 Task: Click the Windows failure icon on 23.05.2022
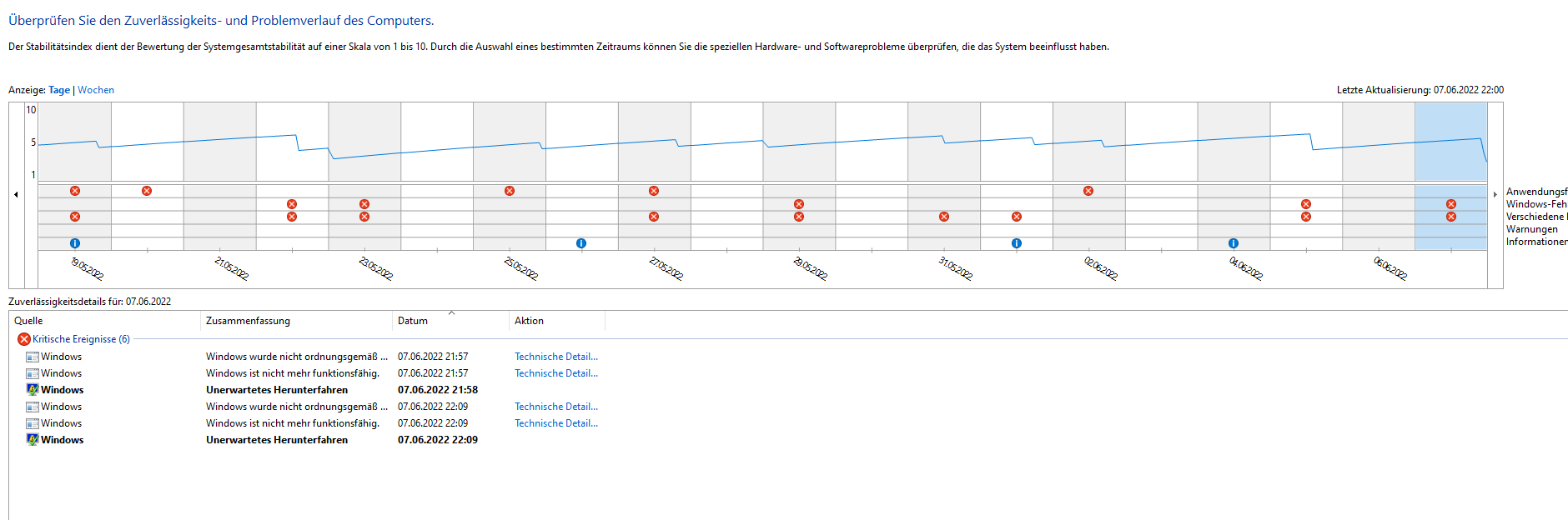(x=364, y=204)
